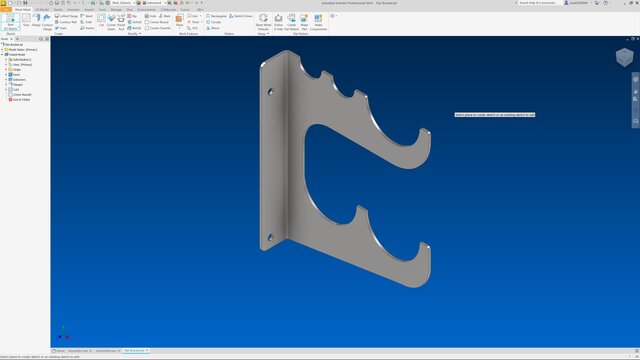Viewport: 640px width, 360px height.
Task: Choose the Contour Roll command
Action: [66, 22]
